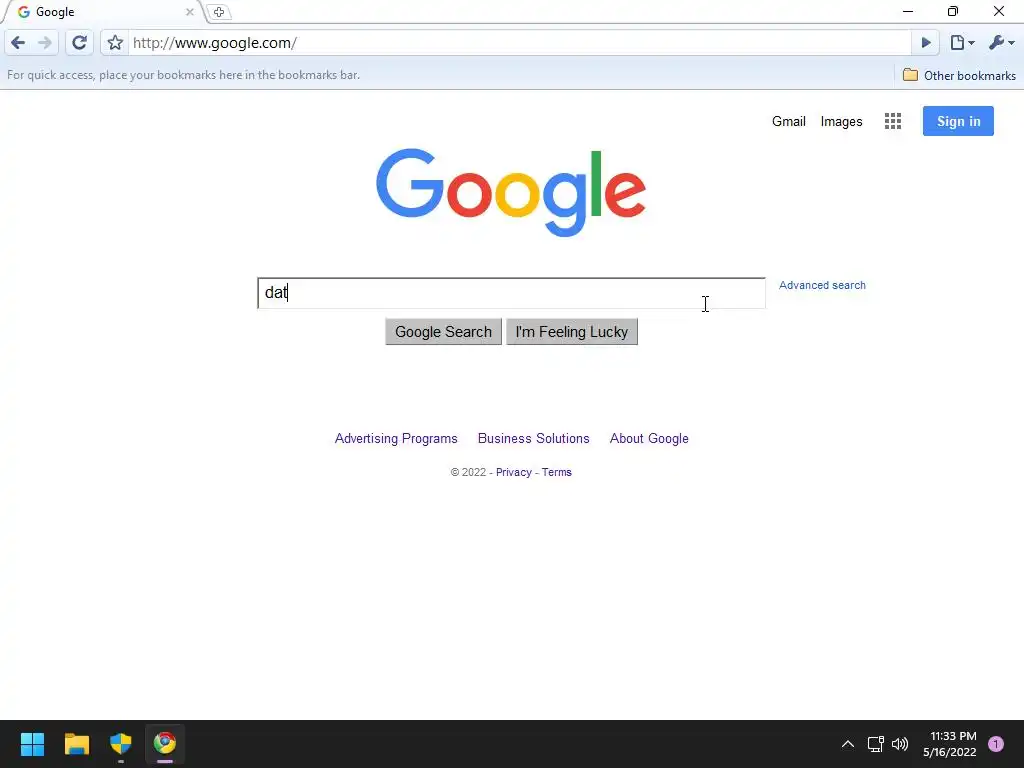
Task: Minimize the browser window
Action: point(908,12)
